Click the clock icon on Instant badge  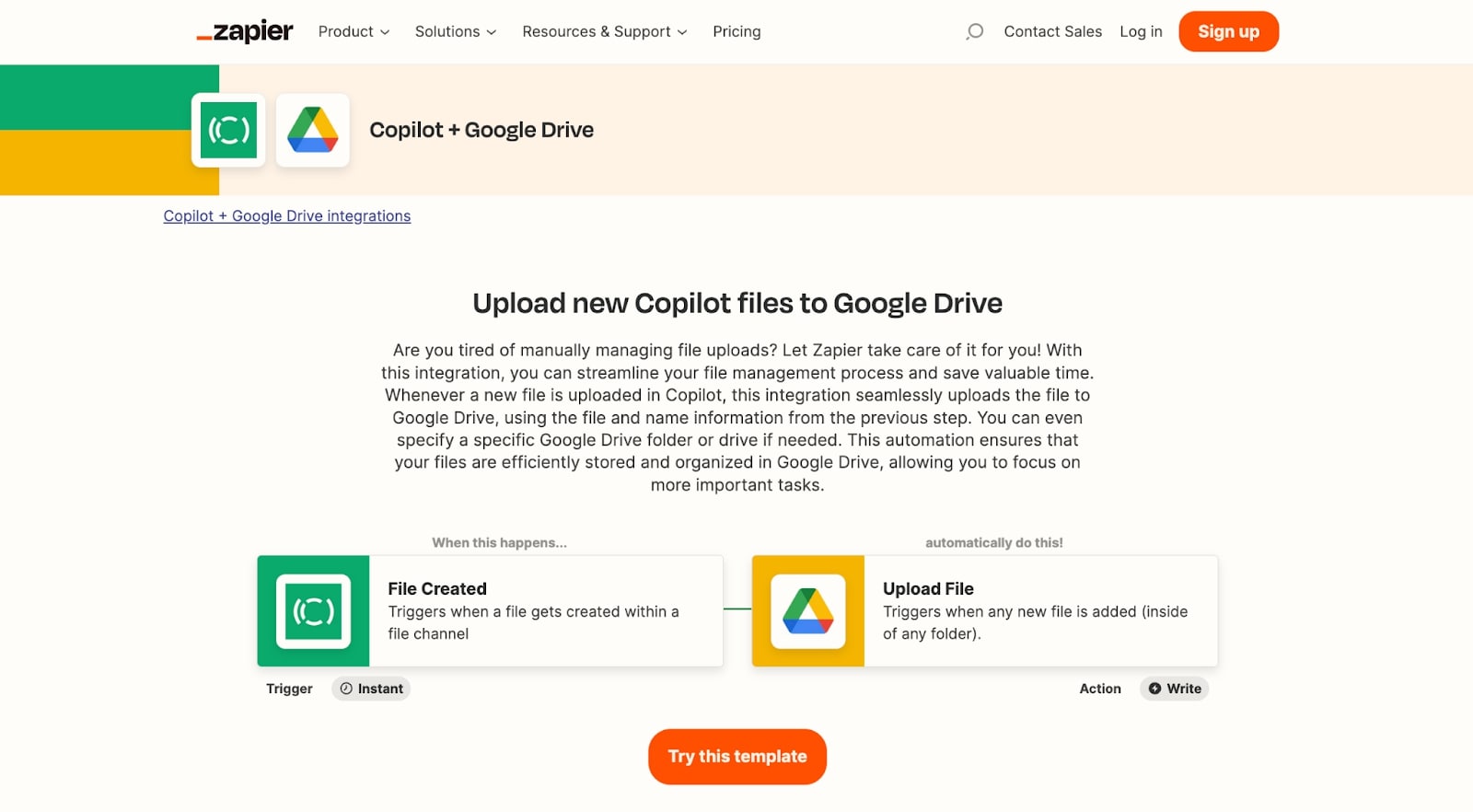pos(346,689)
